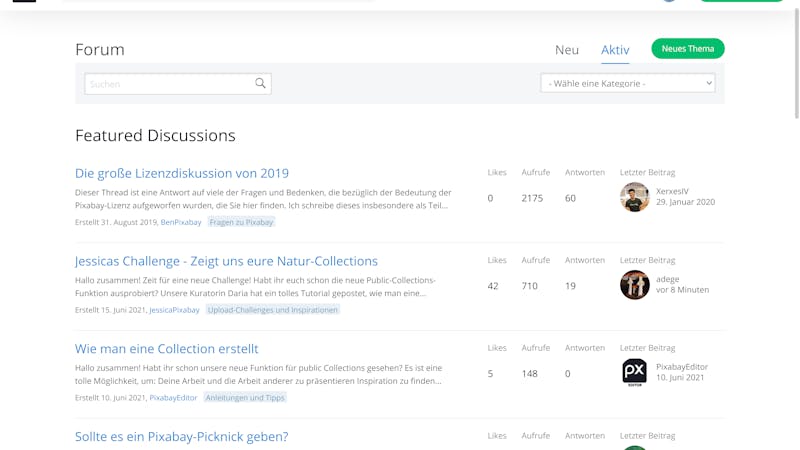Open 'Die große Lizenzdiskussion von 2019' thread
Screen dimensions: 800x450
pos(182,173)
